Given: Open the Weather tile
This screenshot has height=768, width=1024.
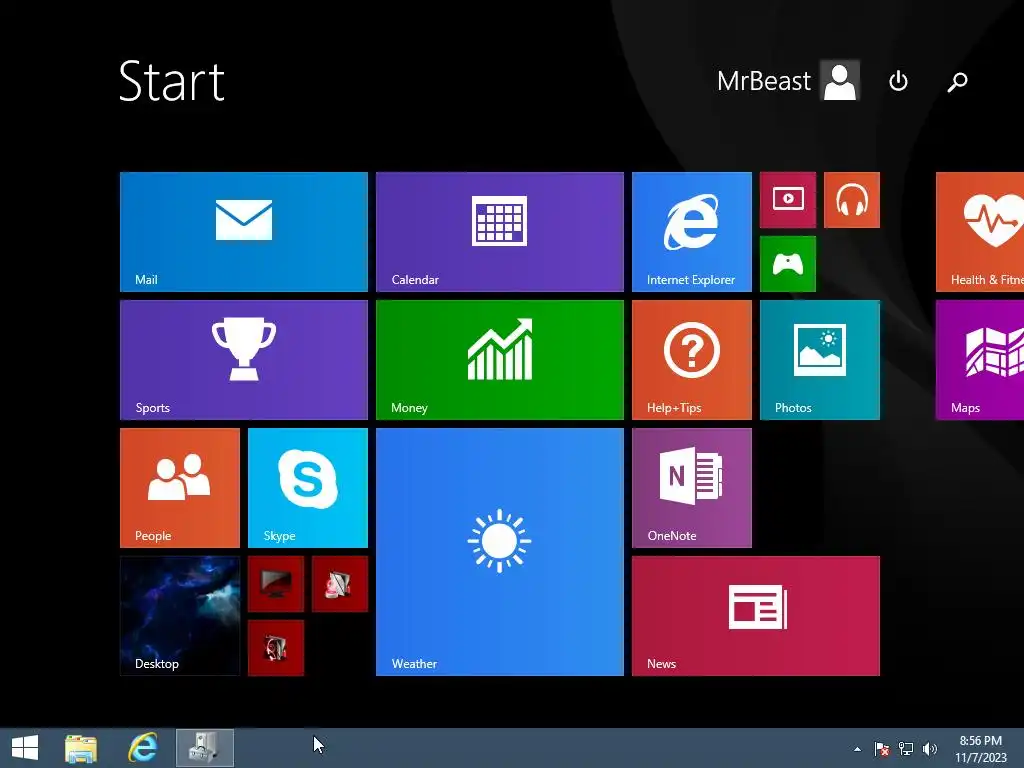Looking at the screenshot, I should [500, 552].
